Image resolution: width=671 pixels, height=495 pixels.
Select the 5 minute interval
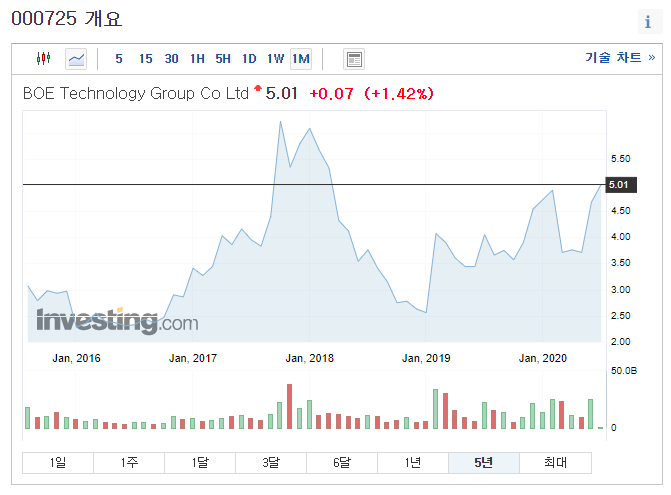[119, 59]
